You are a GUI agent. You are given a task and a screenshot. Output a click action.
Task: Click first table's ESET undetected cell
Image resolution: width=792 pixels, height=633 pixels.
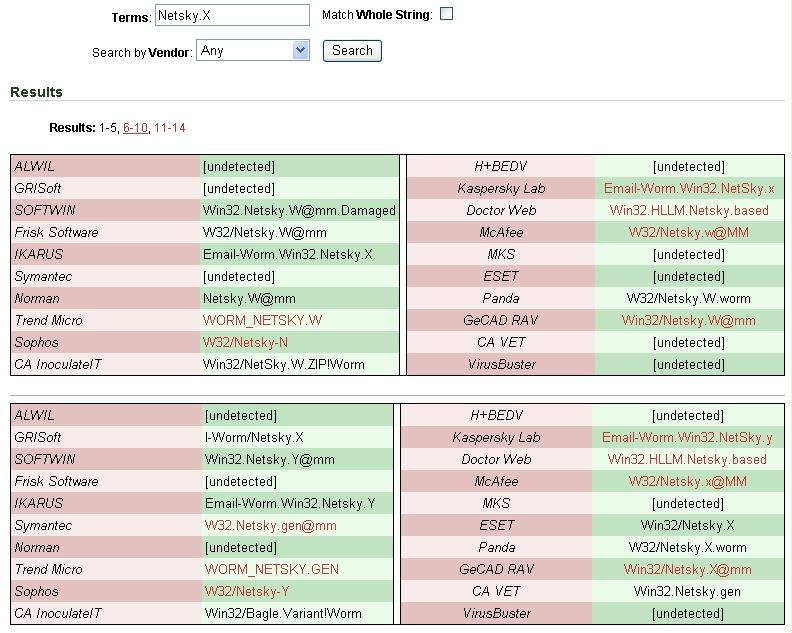[x=689, y=276]
